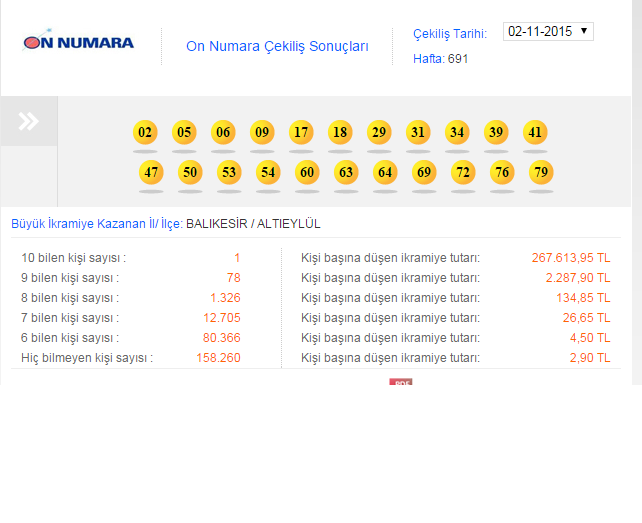Click the '7 bilen kişi sayısı' label
The height and width of the screenshot is (523, 642).
pyautogui.click(x=70, y=318)
